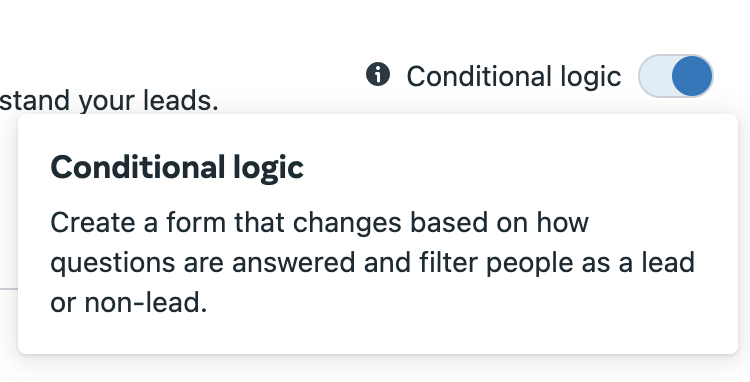Image resolution: width=750 pixels, height=382 pixels.
Task: Click the words "questions are answered" in tooltip
Action: [203, 263]
